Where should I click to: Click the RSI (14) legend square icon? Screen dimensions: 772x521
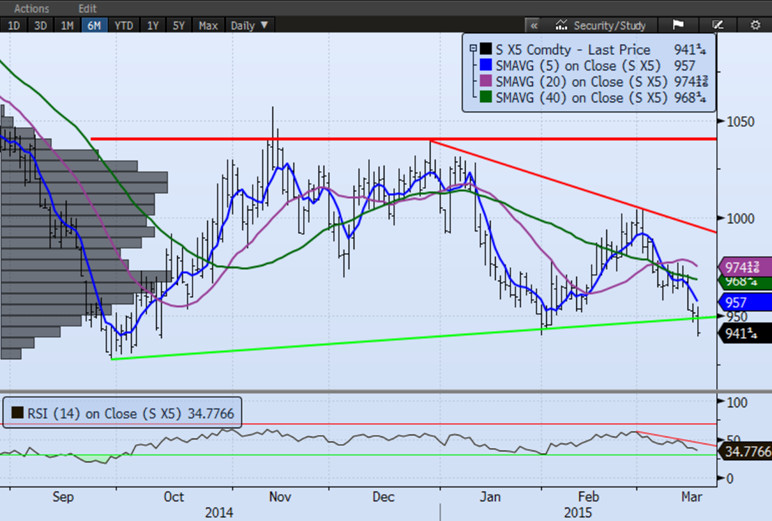pyautogui.click(x=16, y=412)
